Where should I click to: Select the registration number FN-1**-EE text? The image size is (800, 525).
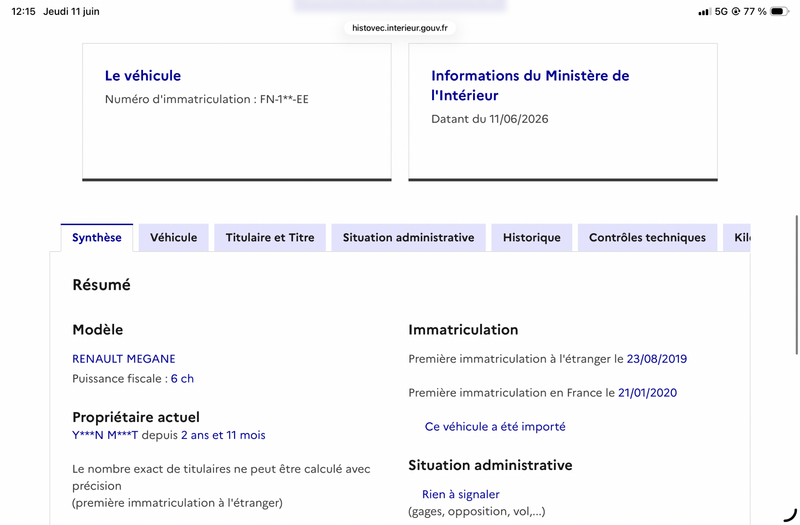(x=284, y=99)
